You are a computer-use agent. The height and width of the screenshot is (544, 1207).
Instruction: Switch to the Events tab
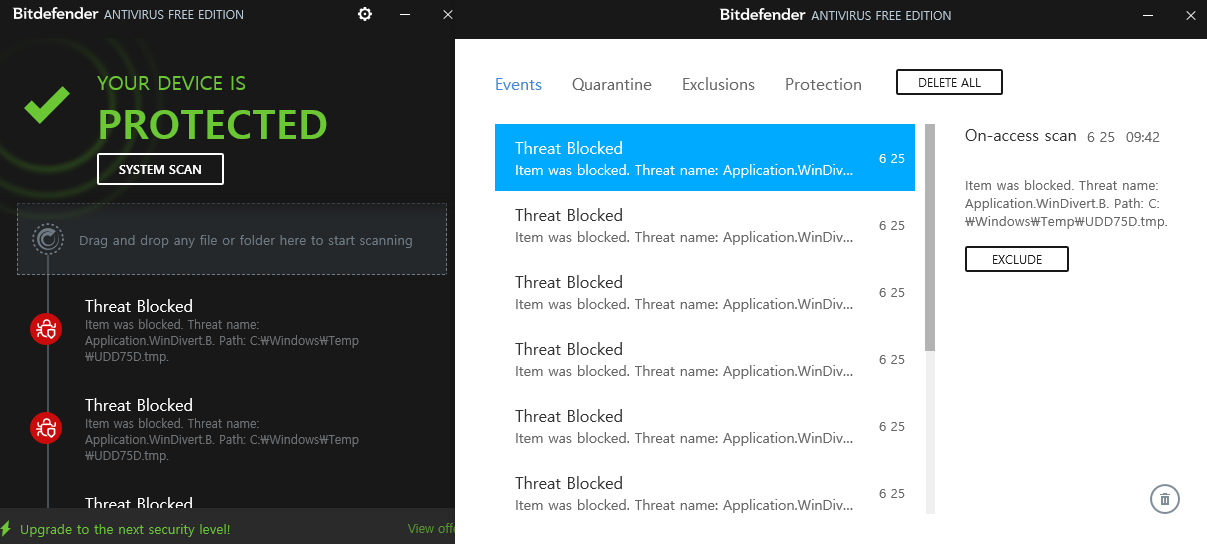click(518, 84)
